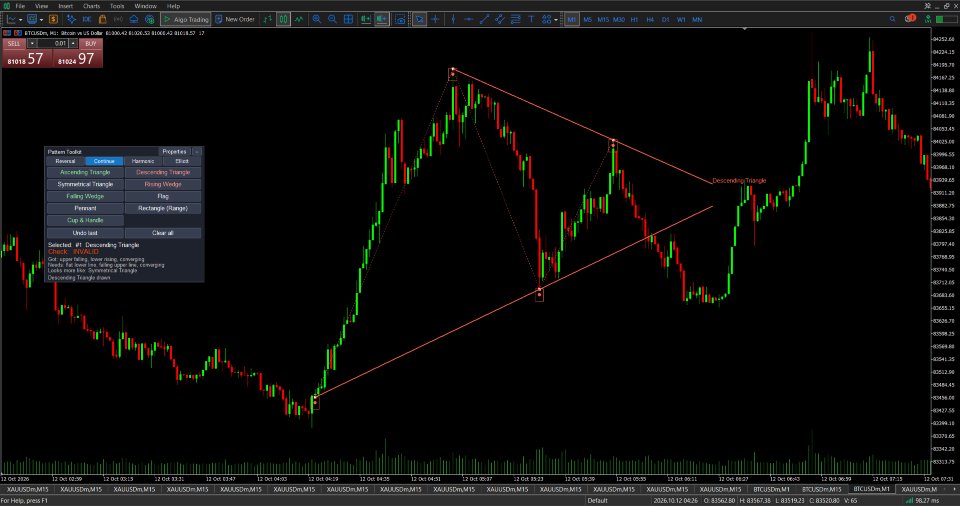
Task: Open the Charts menu
Action: 91,6
